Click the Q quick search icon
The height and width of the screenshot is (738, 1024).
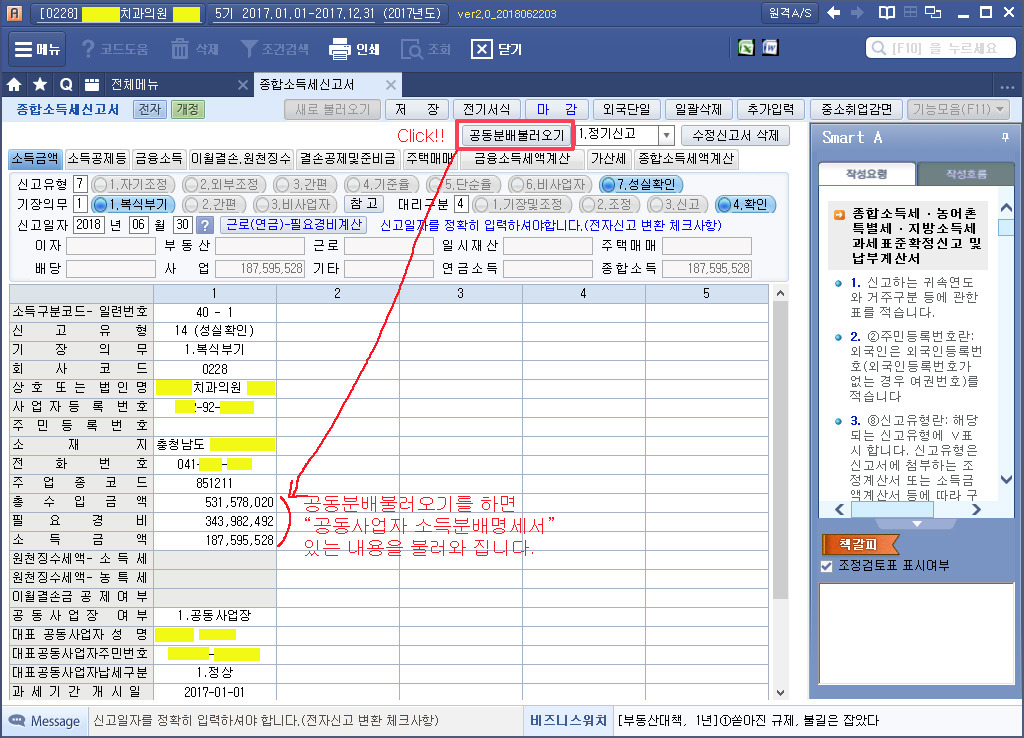(x=66, y=84)
